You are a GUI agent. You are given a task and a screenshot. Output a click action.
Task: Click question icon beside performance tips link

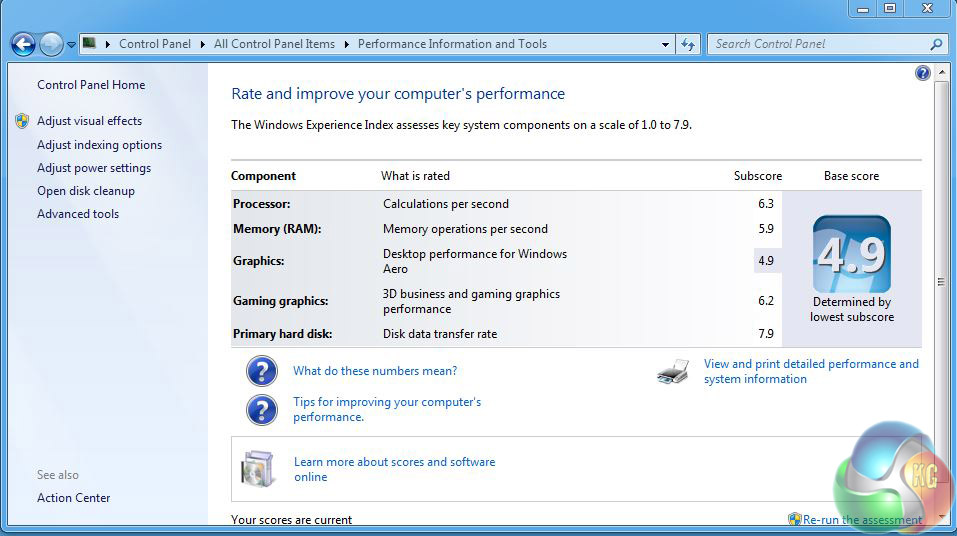(261, 410)
